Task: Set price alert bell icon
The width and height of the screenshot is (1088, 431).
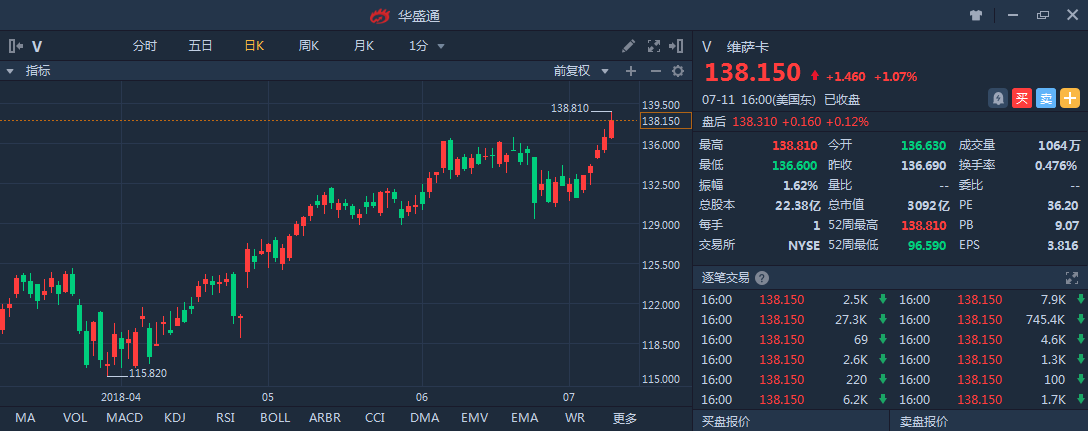Action: tap(998, 99)
